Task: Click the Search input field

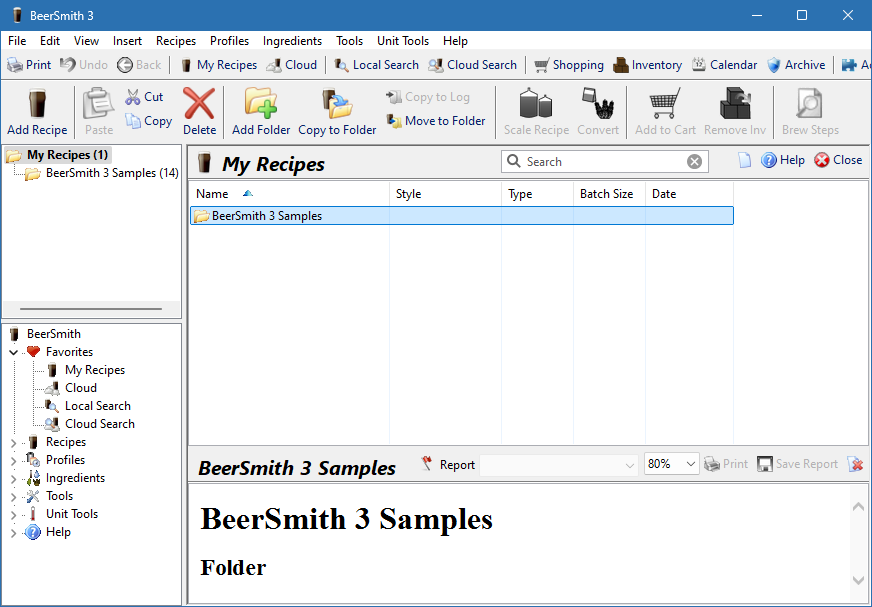Action: pos(604,162)
